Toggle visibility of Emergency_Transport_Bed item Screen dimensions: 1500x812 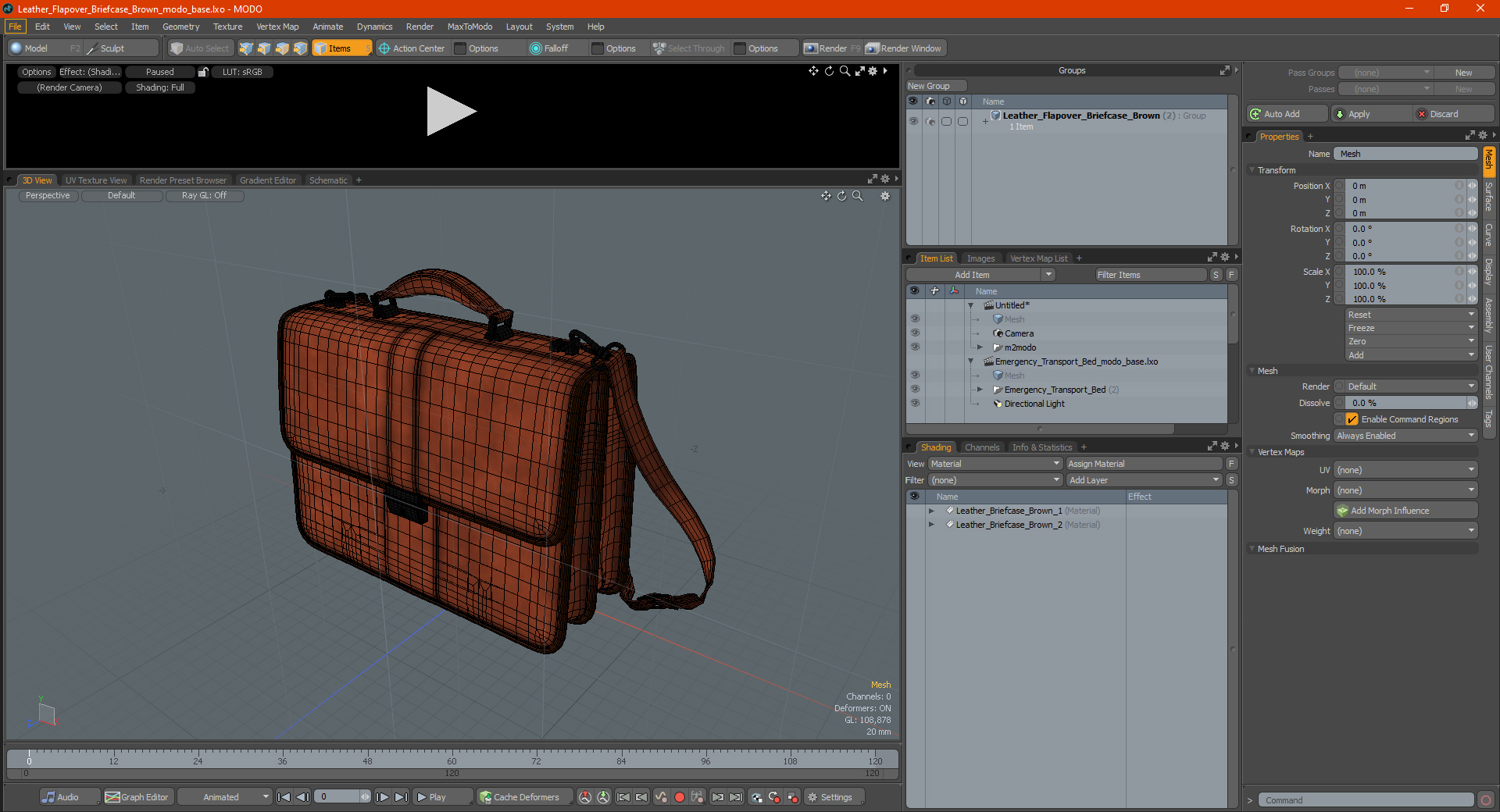(915, 390)
